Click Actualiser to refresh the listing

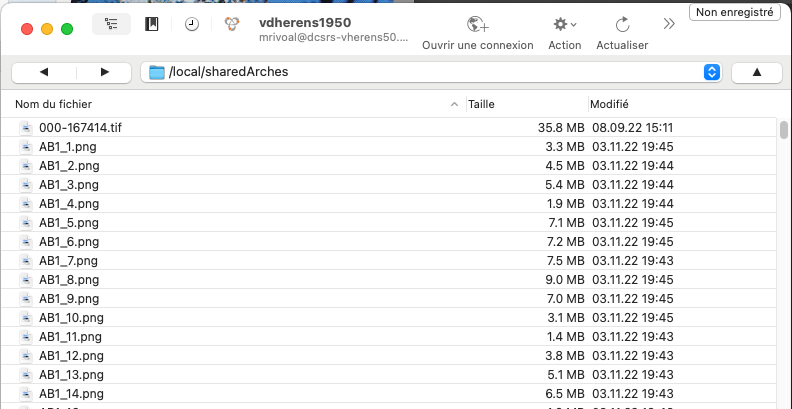(622, 25)
